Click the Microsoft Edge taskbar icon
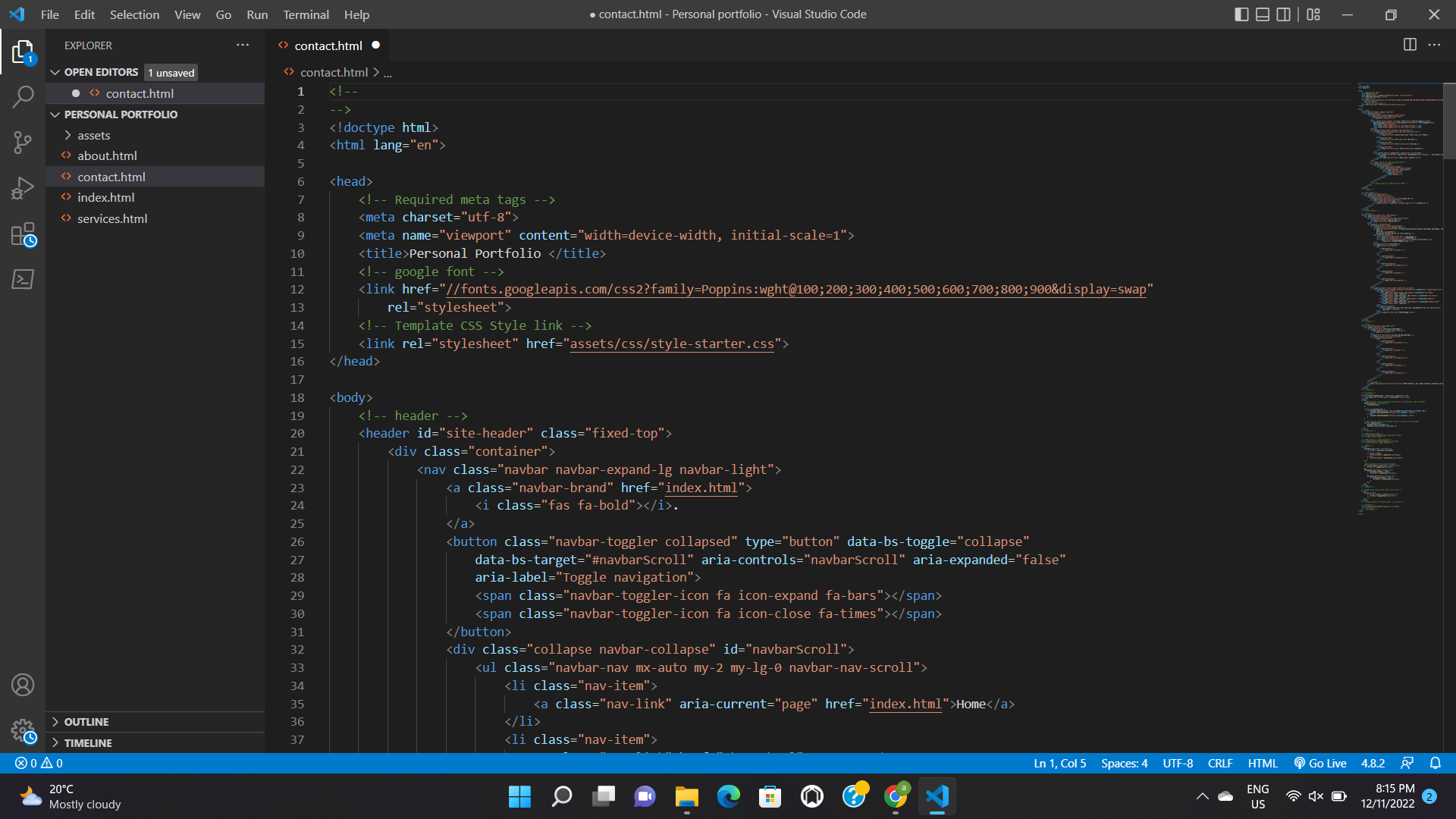 coord(728,796)
